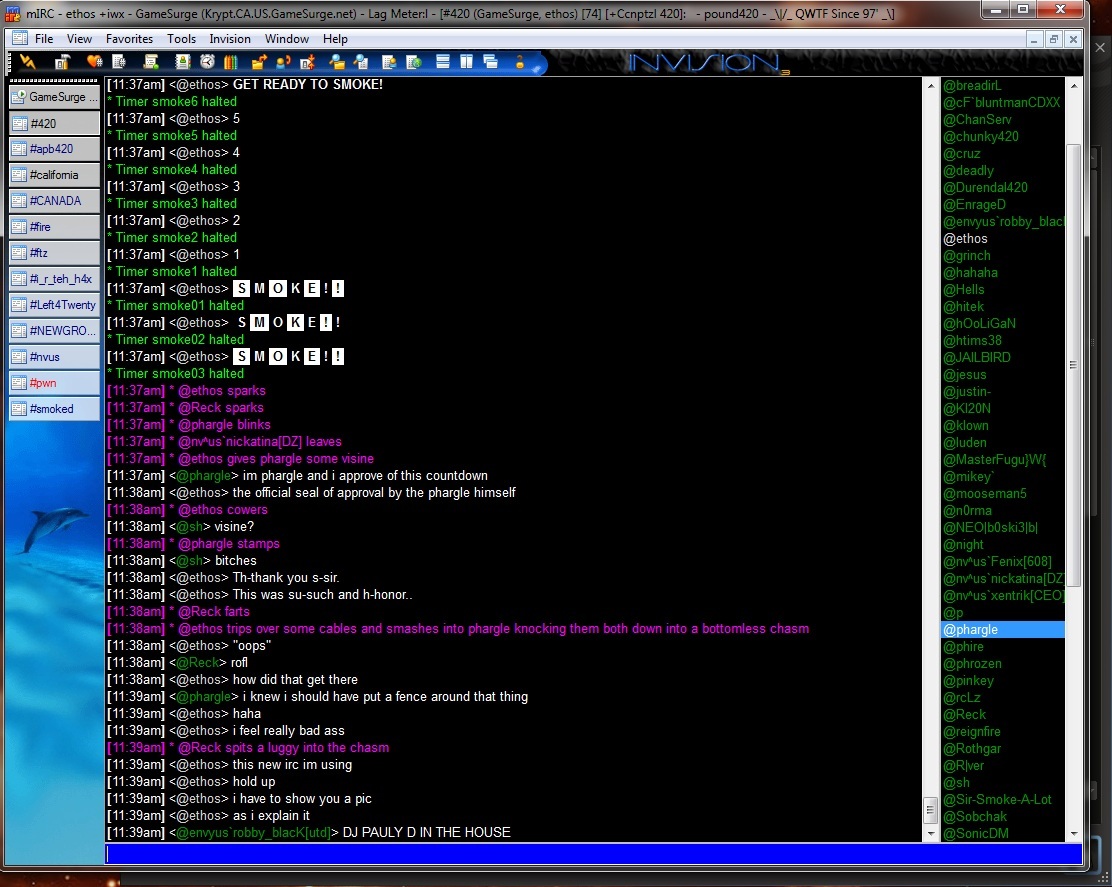1112x887 pixels.
Task: Click the Tile Horizontal windows icon
Action: [x=443, y=62]
